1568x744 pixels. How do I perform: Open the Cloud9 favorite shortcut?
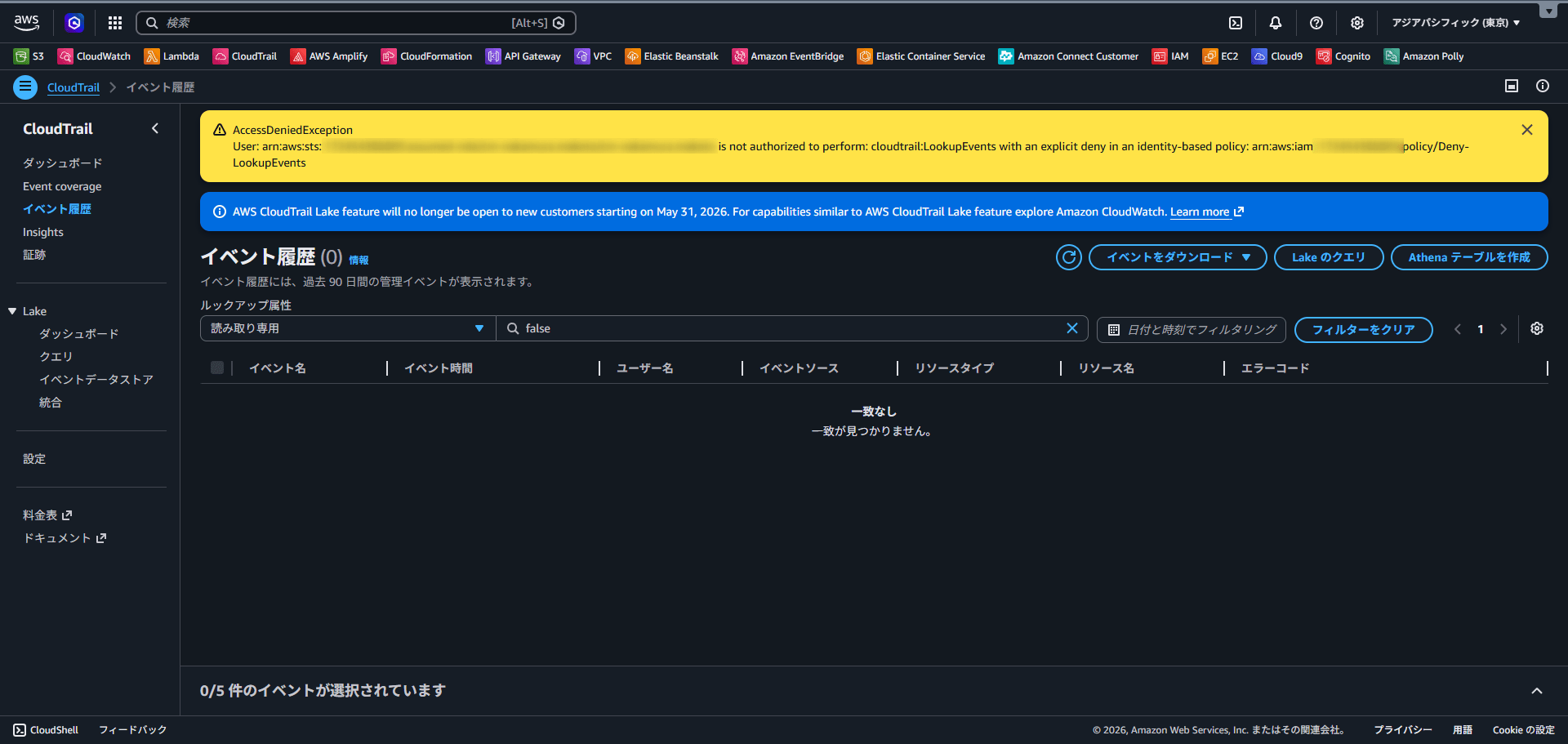(x=1277, y=56)
